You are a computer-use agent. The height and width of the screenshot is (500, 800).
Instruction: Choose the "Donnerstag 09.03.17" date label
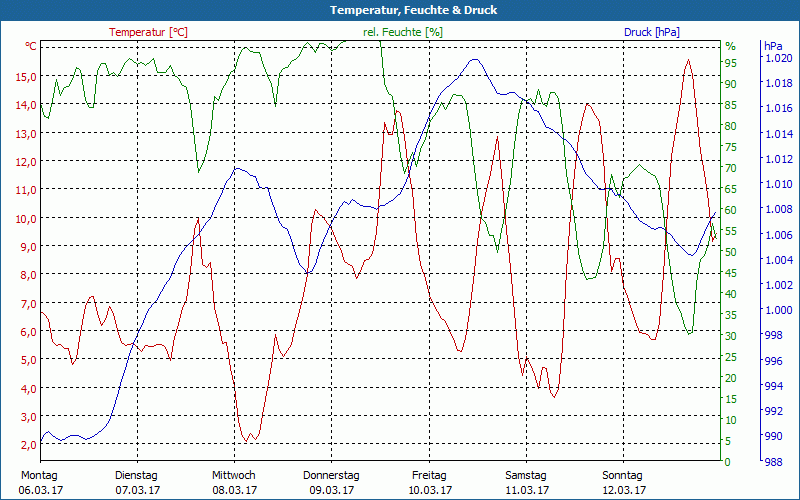pos(331,483)
